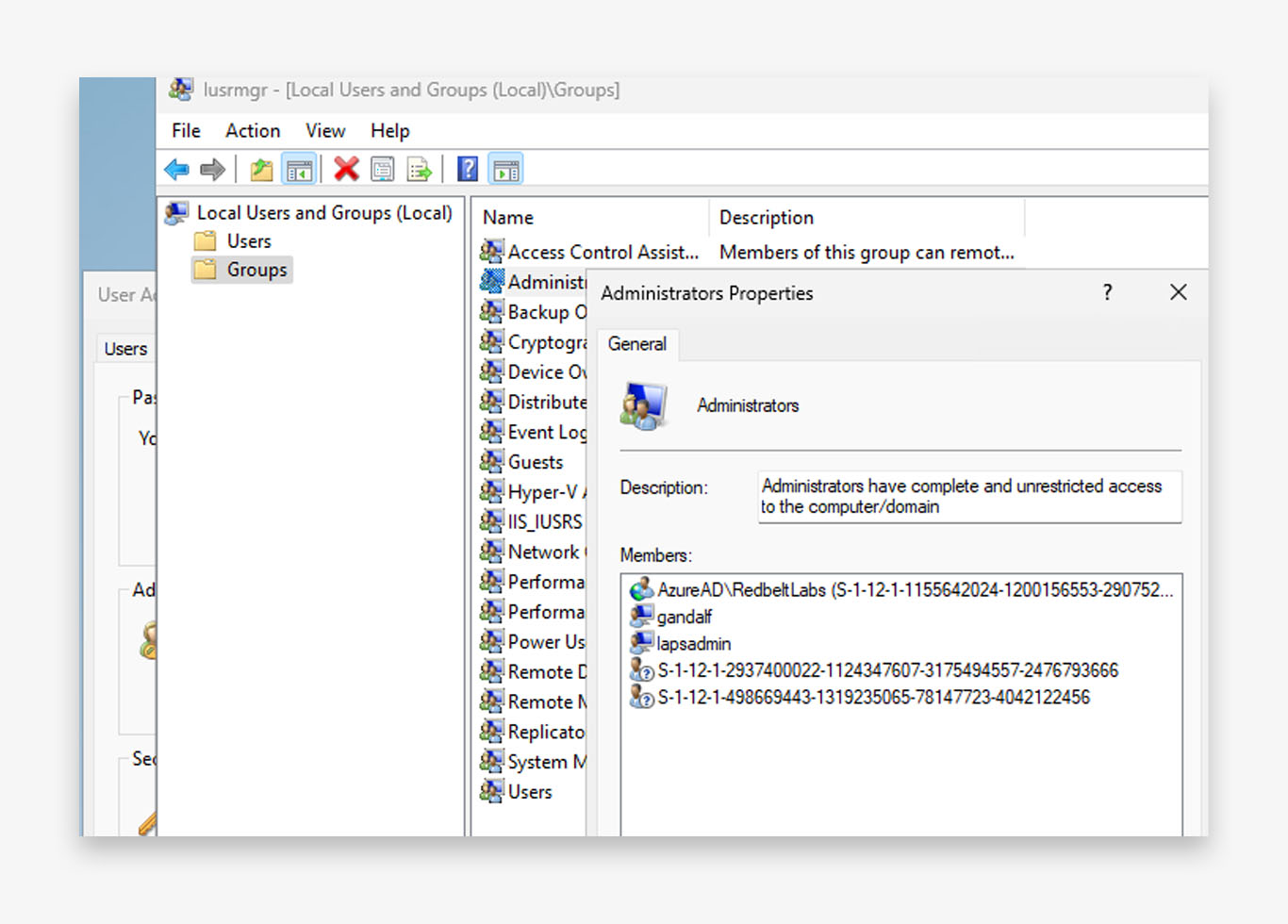Click the Back arrow toolbar icon
This screenshot has height=924, width=1288.
[176, 170]
